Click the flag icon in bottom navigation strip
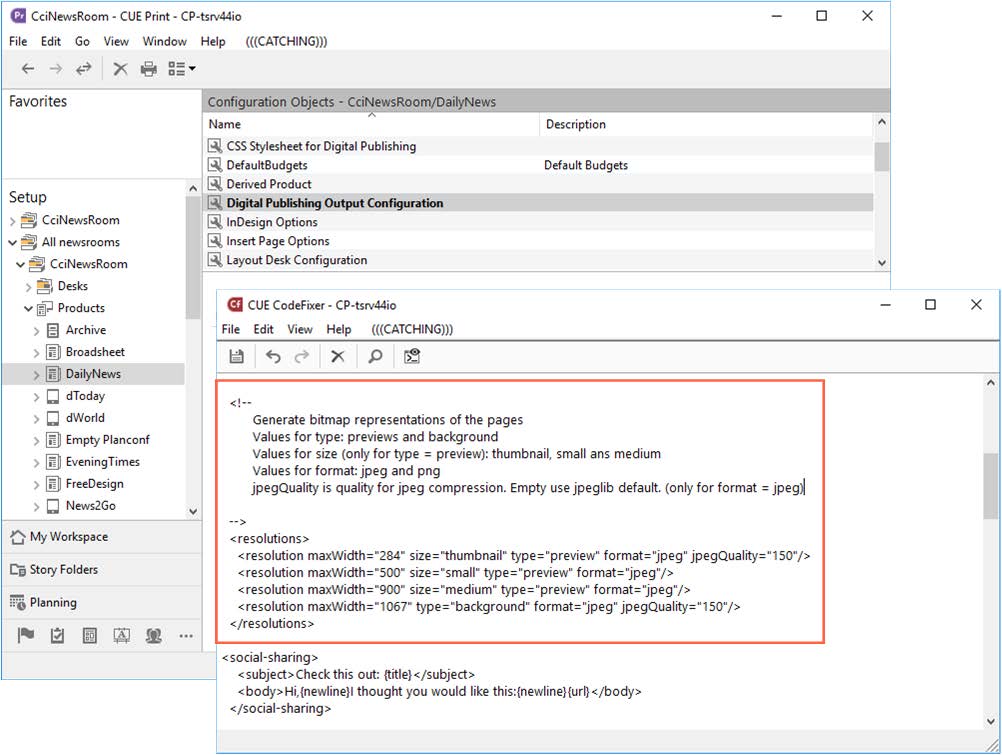1002x755 pixels. [27, 635]
